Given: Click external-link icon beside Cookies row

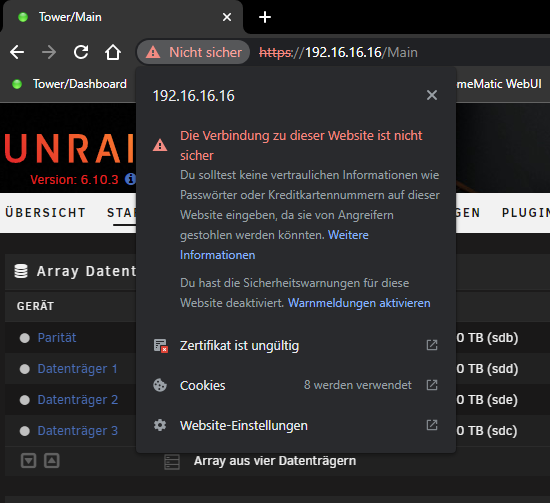Looking at the screenshot, I should 432,385.
